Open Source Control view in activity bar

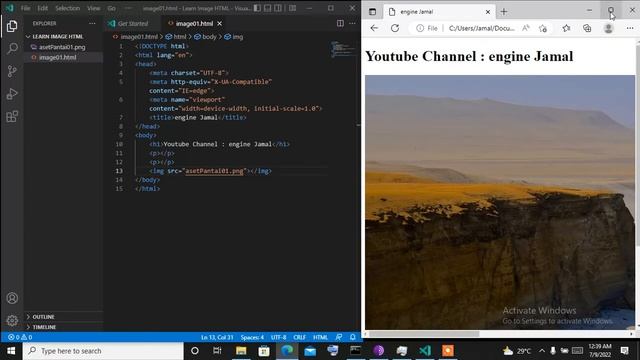coord(12,71)
